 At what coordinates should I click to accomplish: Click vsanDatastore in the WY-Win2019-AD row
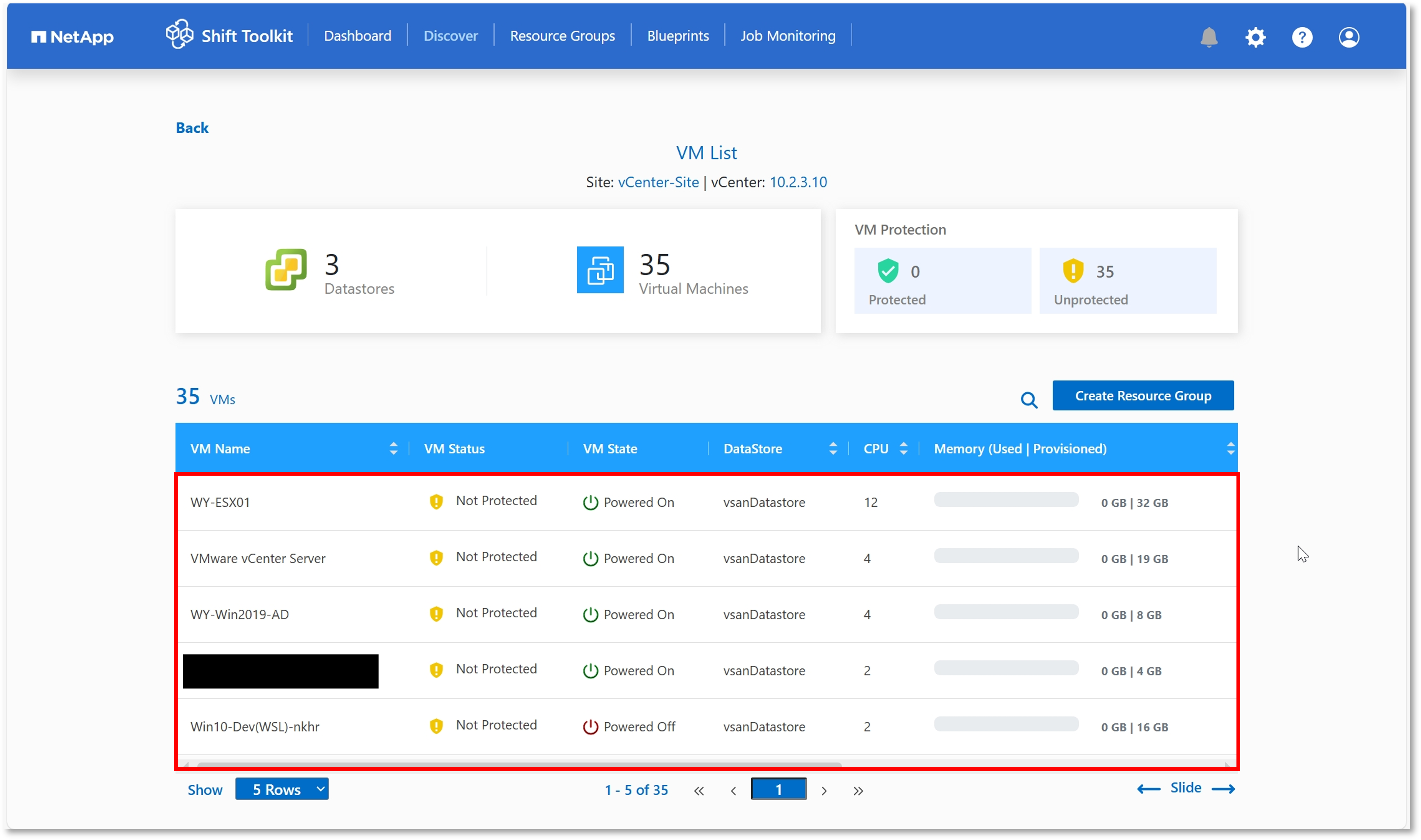(x=764, y=614)
